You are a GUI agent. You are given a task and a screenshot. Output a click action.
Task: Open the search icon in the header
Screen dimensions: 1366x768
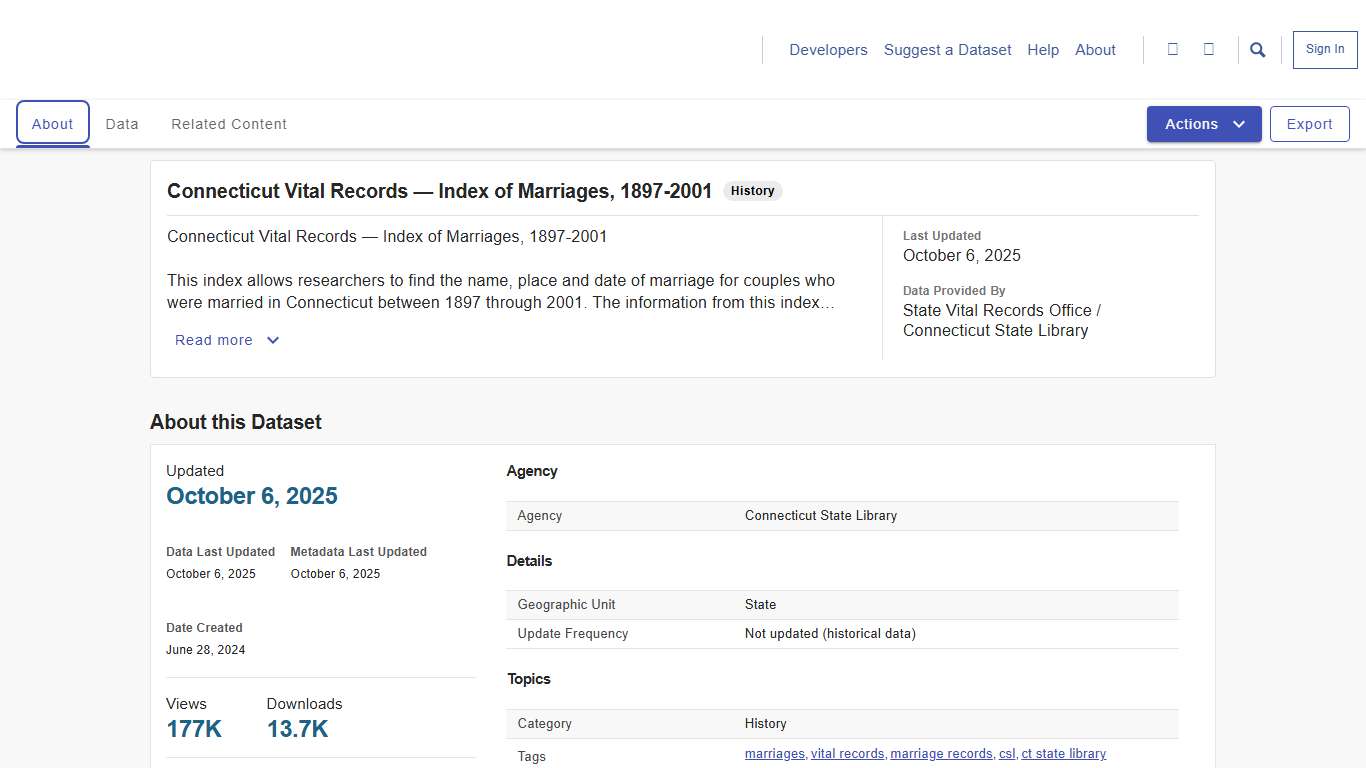click(x=1257, y=49)
